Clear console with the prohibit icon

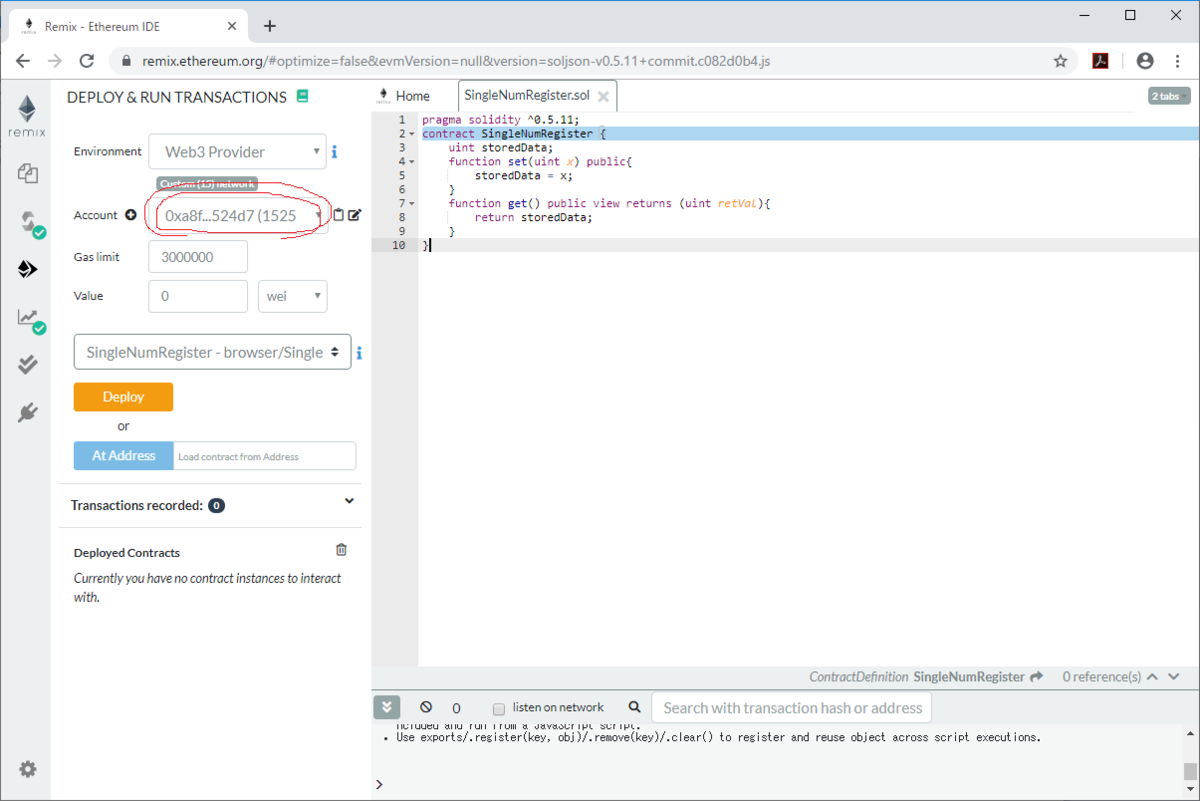pyautogui.click(x=426, y=707)
